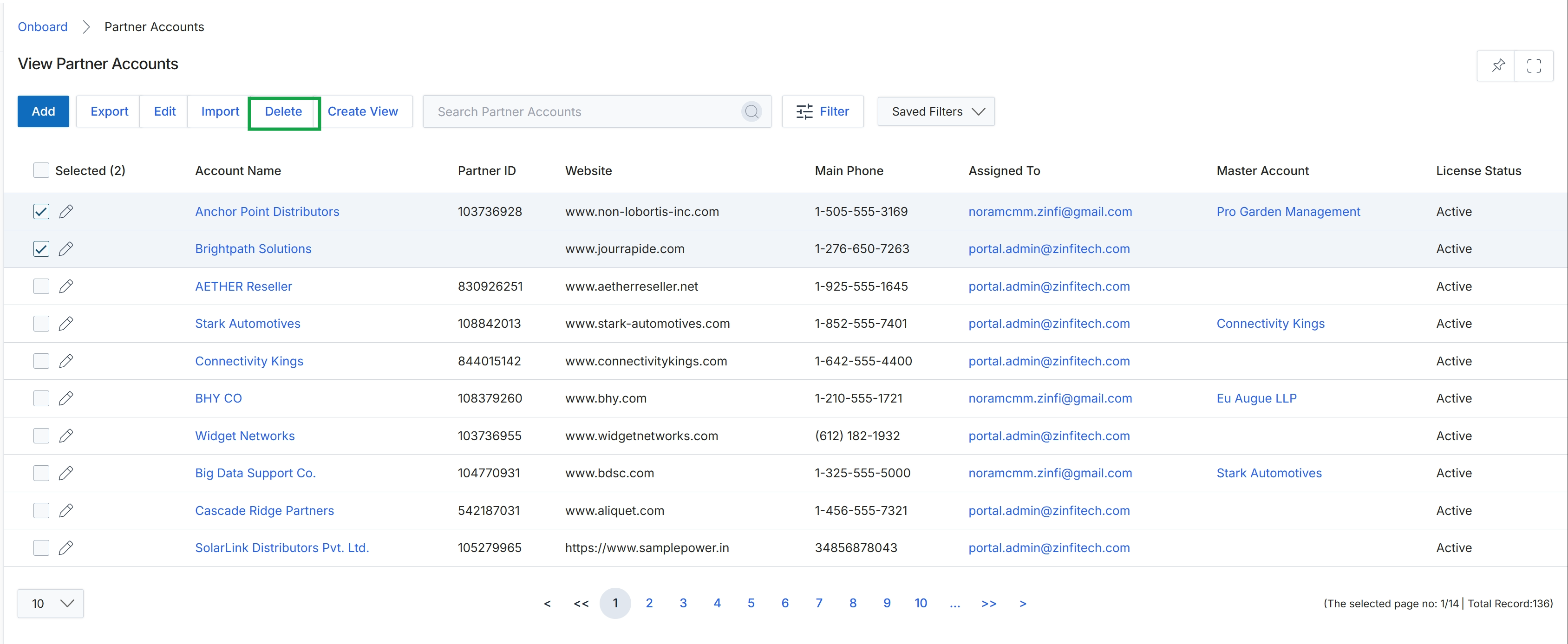This screenshot has width=1568, height=644.
Task: Uncheck Brightpath Solutions checkbox
Action: click(41, 248)
